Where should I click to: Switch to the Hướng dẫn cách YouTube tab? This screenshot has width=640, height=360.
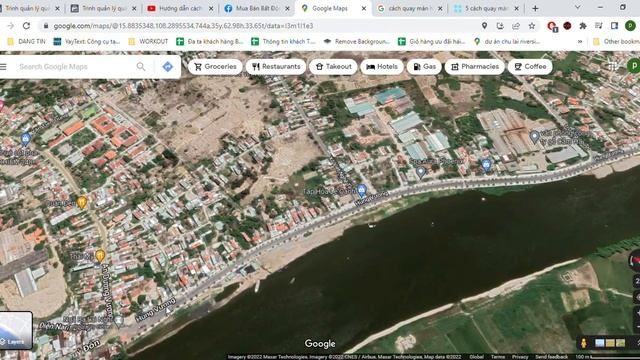tap(180, 8)
